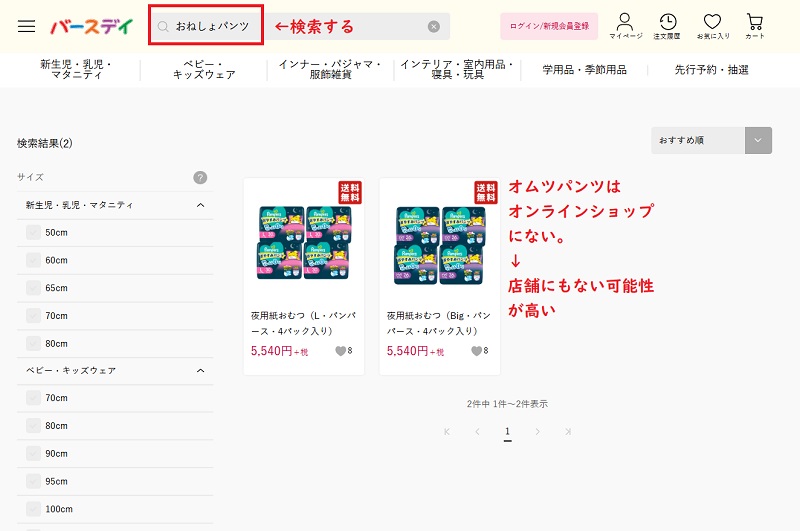This screenshot has height=531, width=800.
Task: Collapse the 新生児・乳児・マタニティ size section
Action: [x=200, y=205]
